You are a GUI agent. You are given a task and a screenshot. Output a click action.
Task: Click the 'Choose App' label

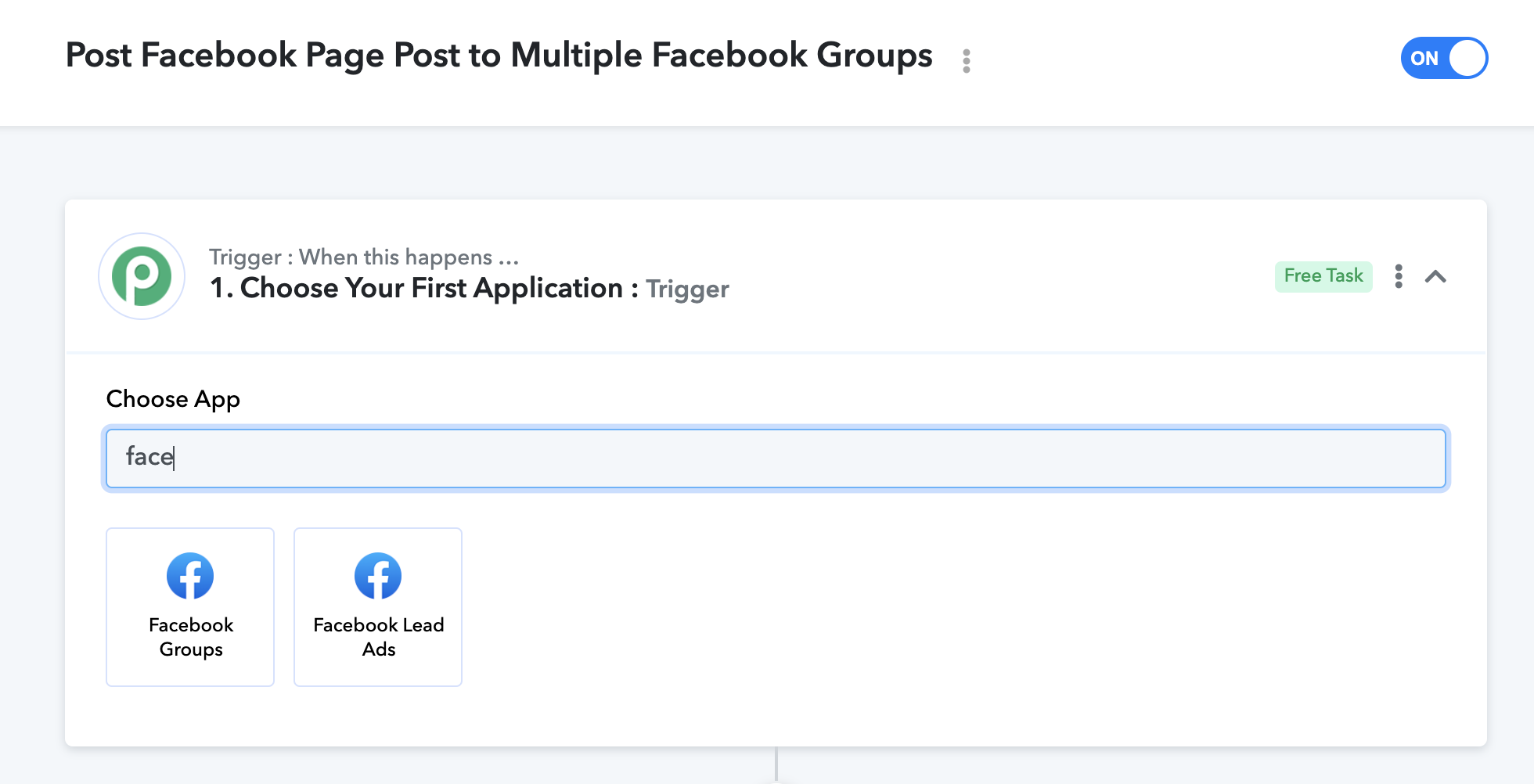173,399
